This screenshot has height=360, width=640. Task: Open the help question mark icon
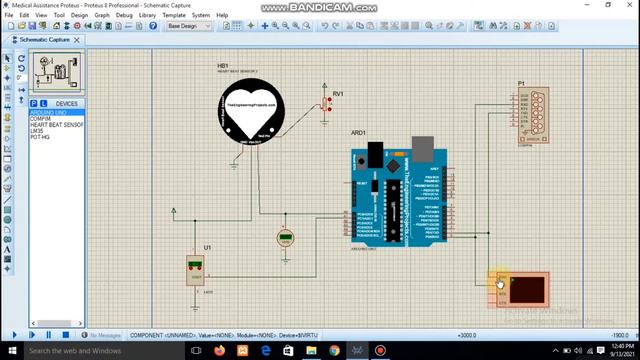[153, 26]
